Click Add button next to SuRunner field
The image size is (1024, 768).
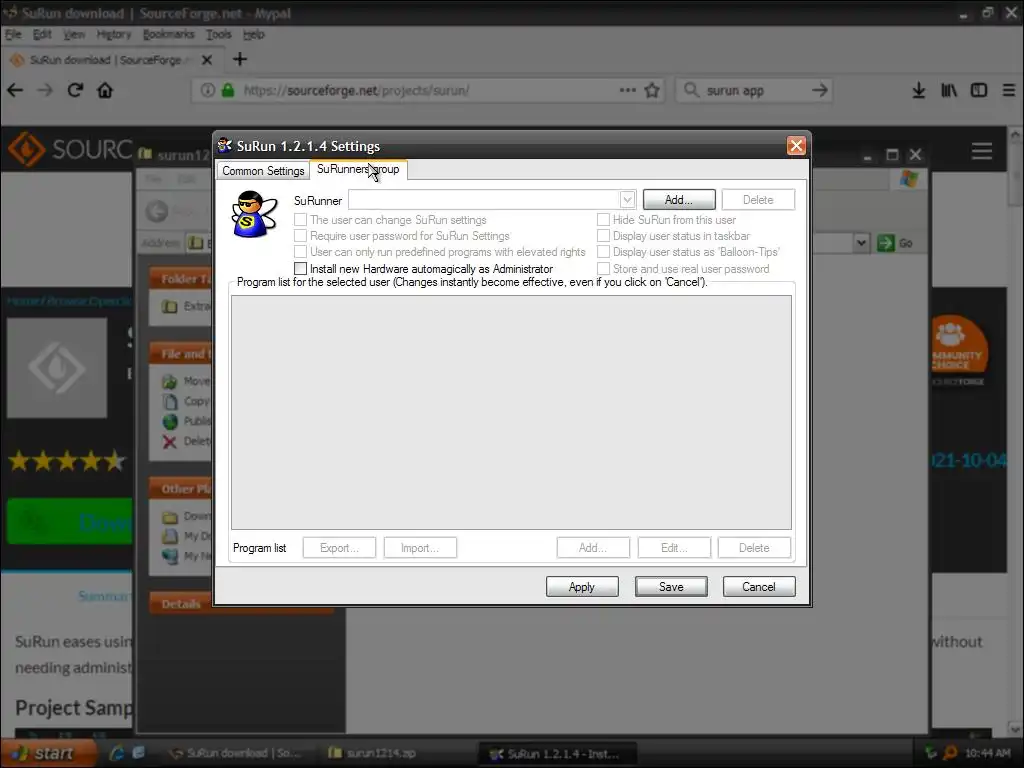679,200
